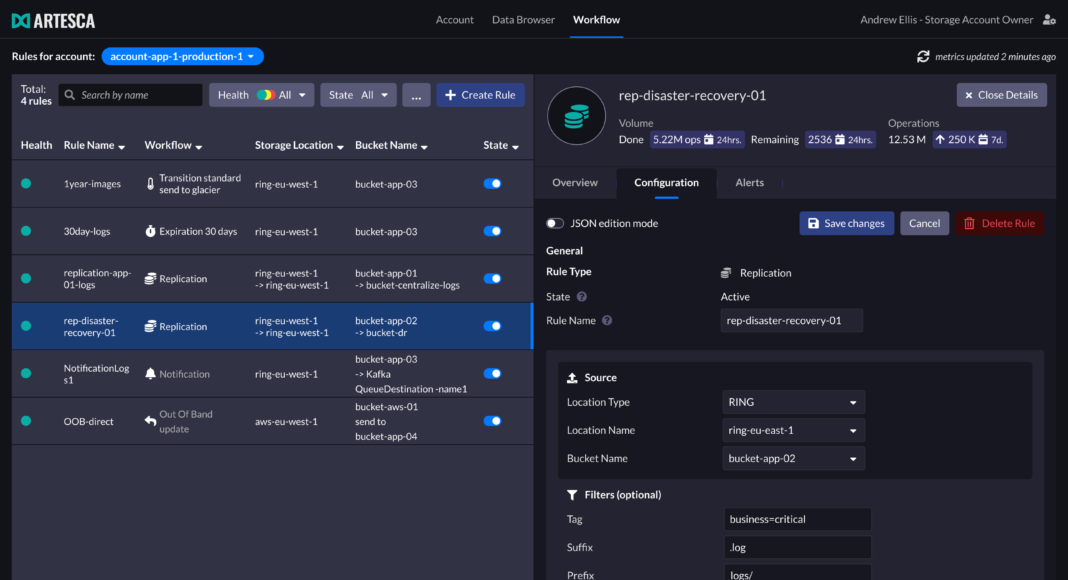Screen dimensions: 1068x580
Task: Sort by Bucket Name column
Action: click(392, 146)
